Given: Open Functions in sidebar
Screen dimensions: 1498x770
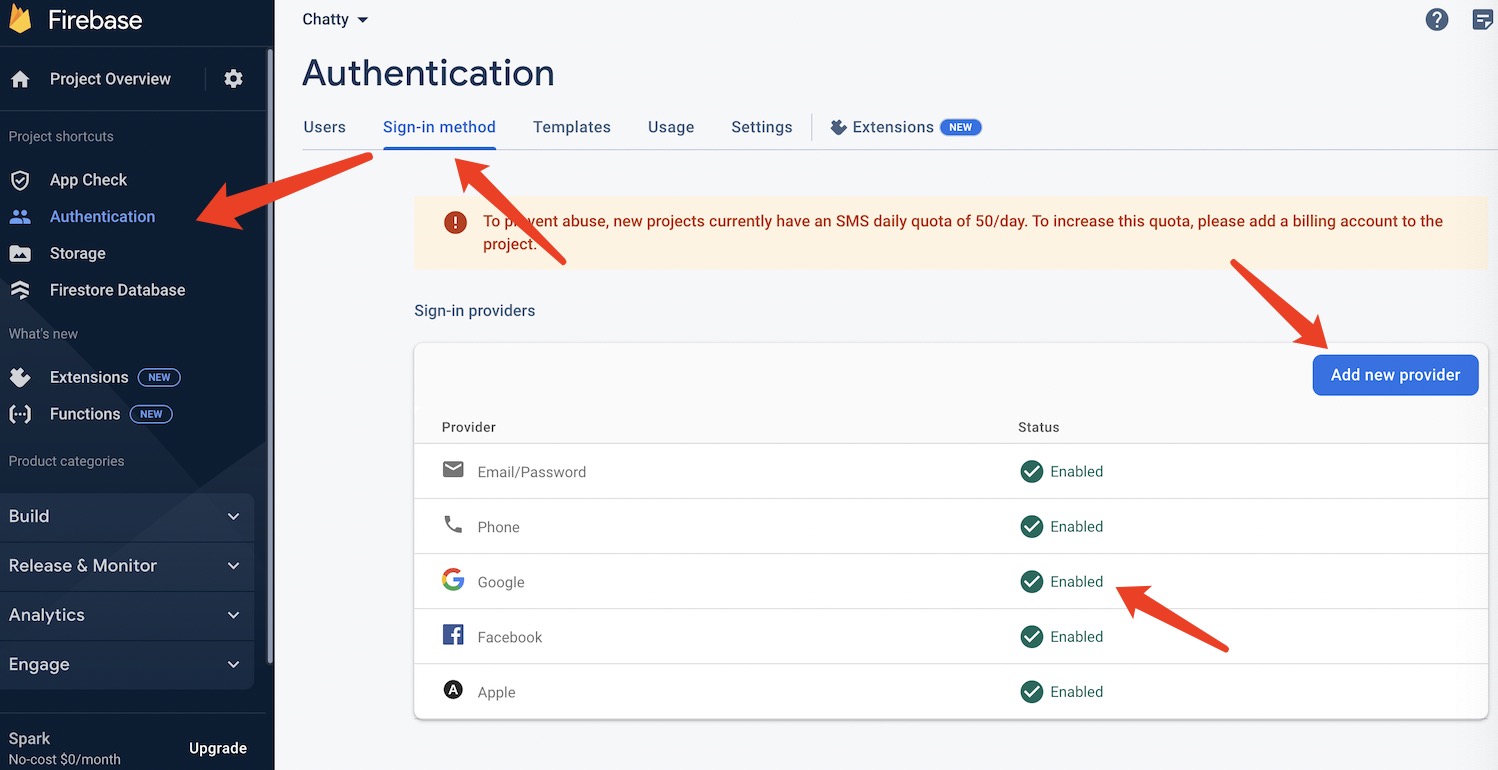Looking at the screenshot, I should pos(85,414).
